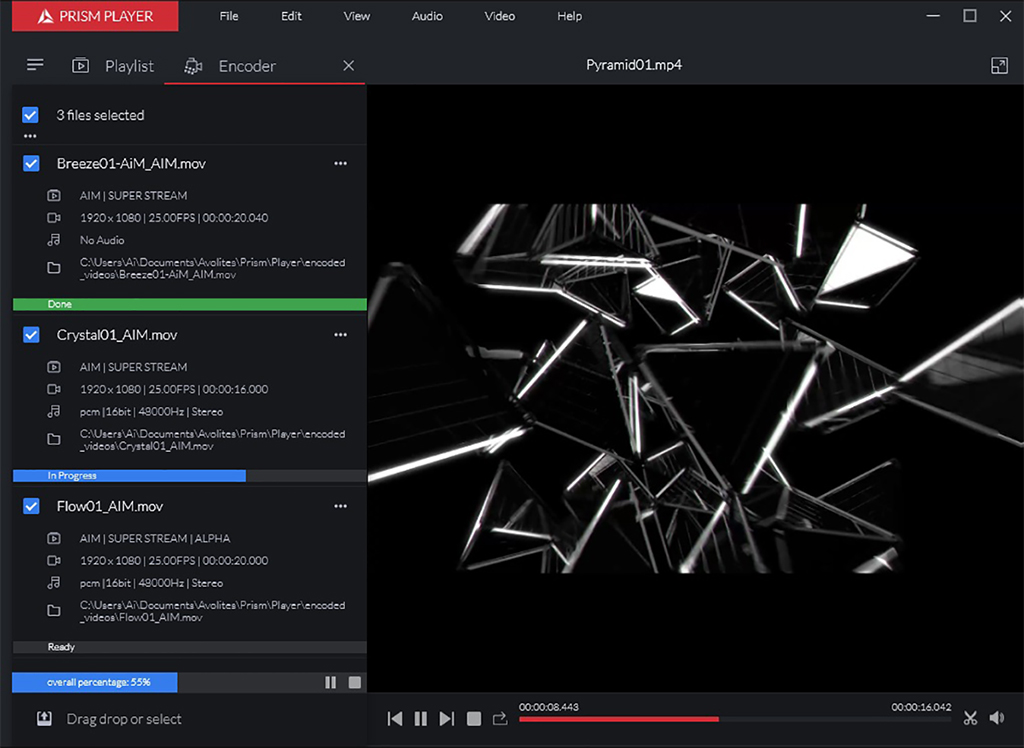
Task: Open options menu for Flow01_AIM.mov
Action: tap(341, 506)
